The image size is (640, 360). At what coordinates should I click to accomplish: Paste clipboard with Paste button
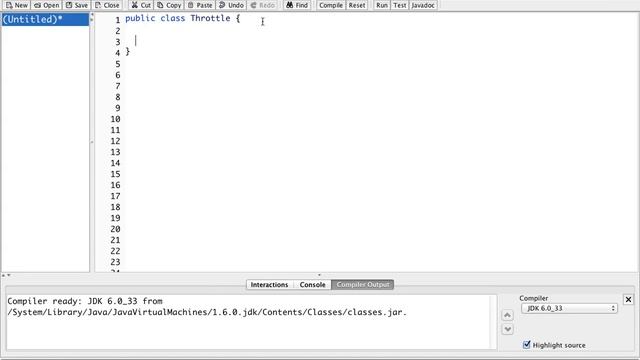point(200,5)
